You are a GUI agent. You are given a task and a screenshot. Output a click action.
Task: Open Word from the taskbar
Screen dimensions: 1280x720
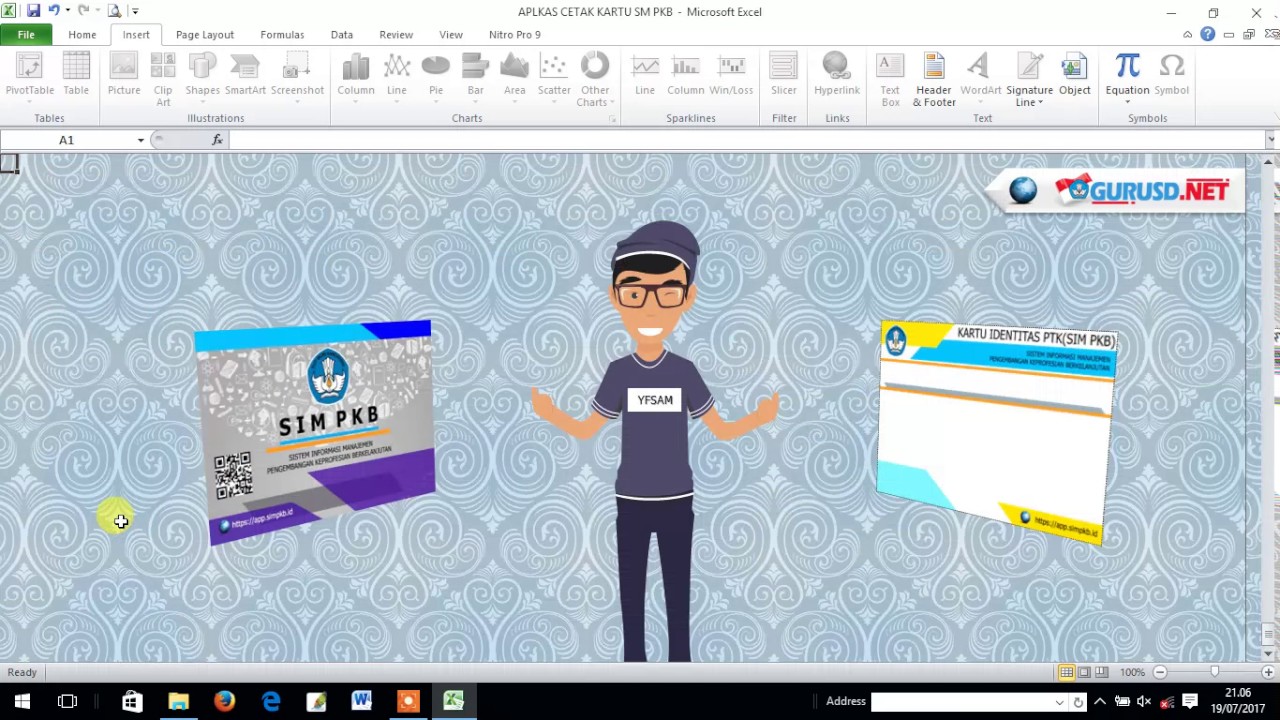coord(361,702)
